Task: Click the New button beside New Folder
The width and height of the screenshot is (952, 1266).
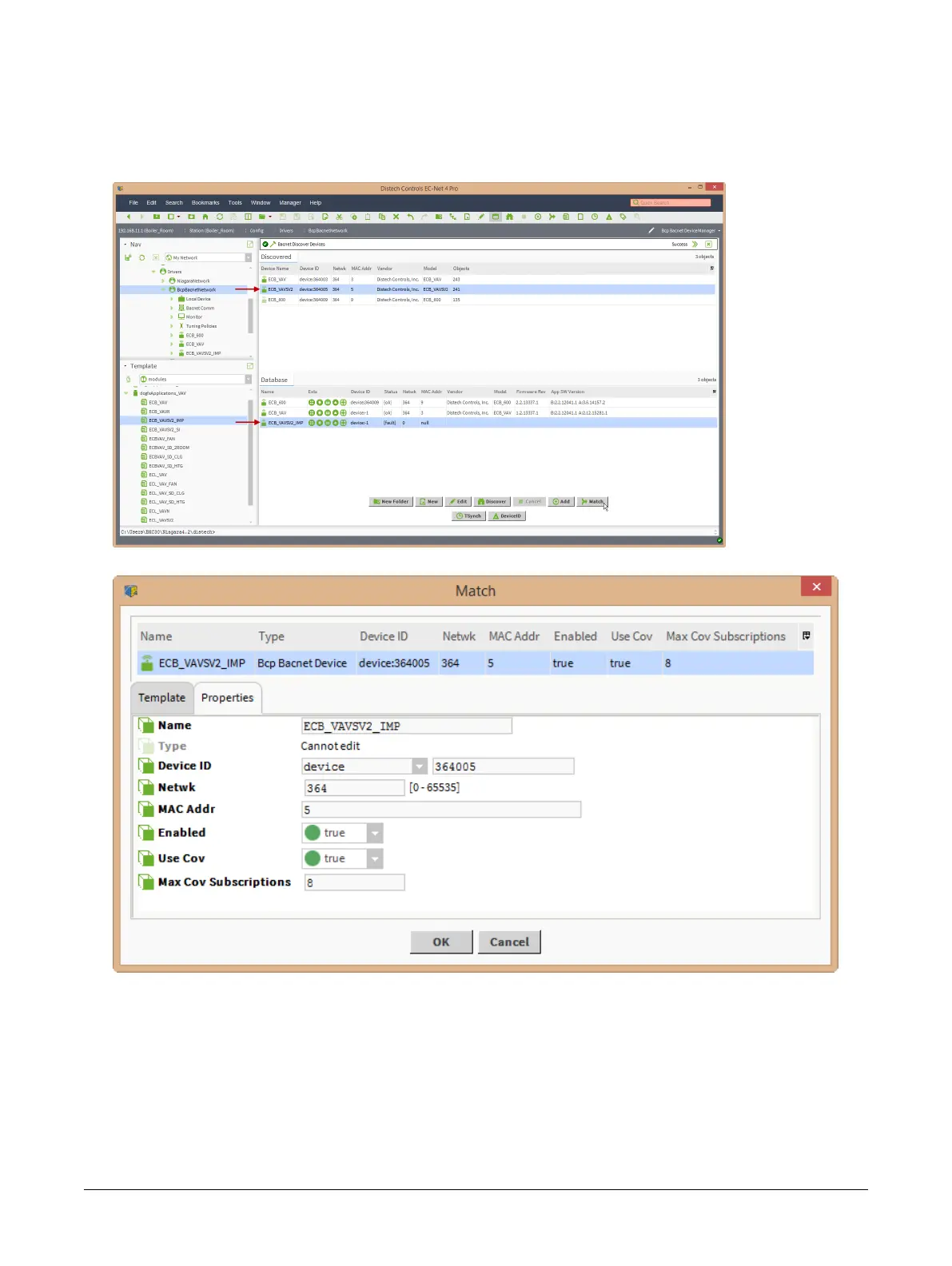Action: point(429,502)
